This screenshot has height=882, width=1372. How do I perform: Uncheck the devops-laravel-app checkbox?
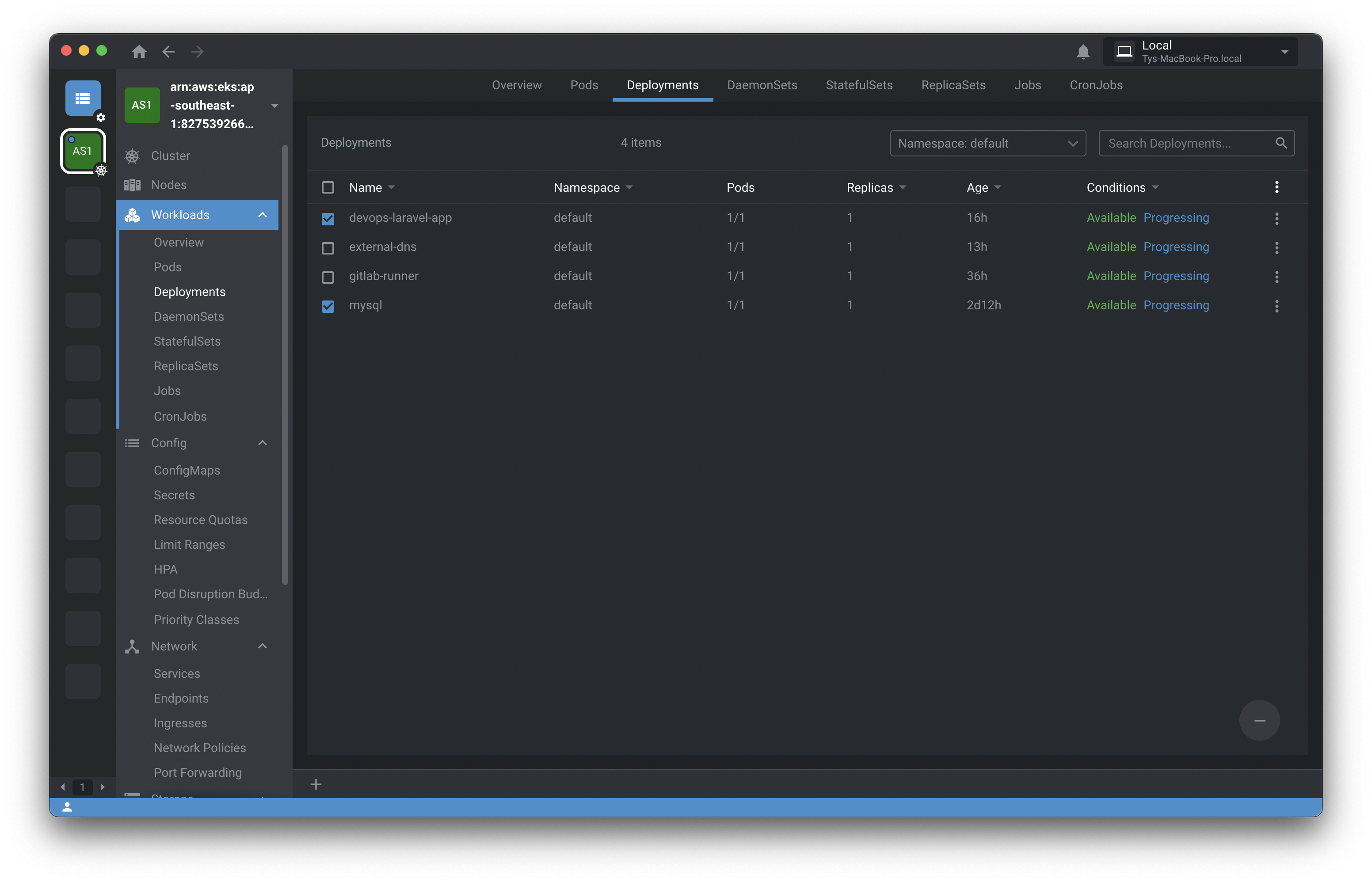[328, 219]
